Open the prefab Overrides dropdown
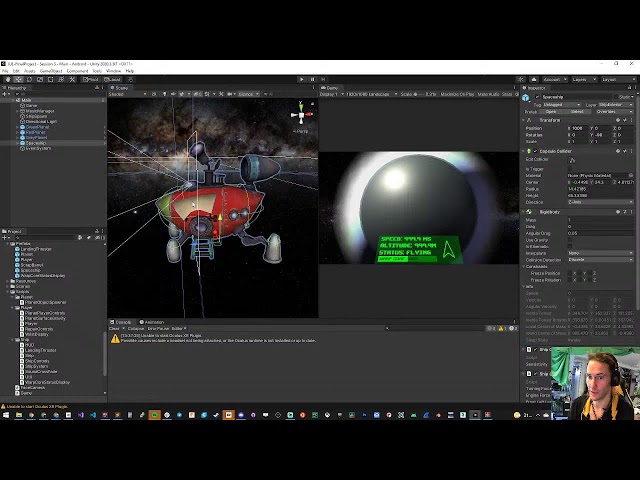 point(613,112)
